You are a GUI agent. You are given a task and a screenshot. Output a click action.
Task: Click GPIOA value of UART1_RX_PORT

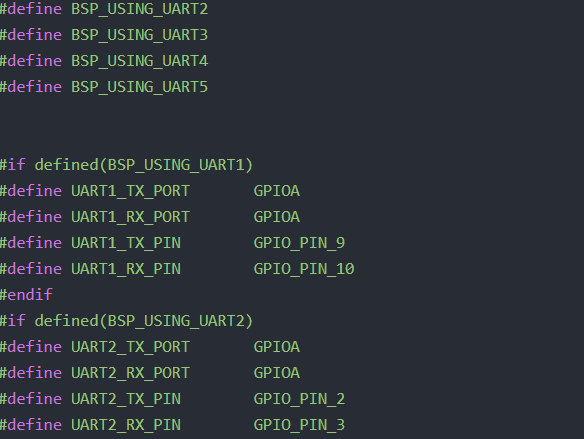click(x=277, y=217)
